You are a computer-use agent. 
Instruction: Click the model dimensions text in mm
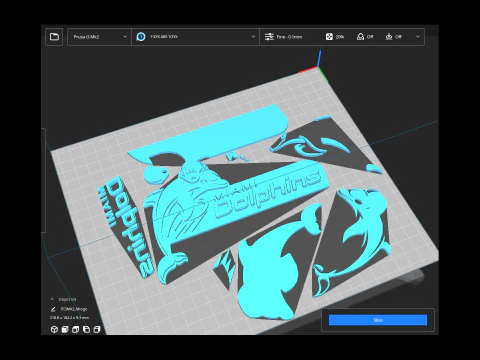click(x=69, y=318)
